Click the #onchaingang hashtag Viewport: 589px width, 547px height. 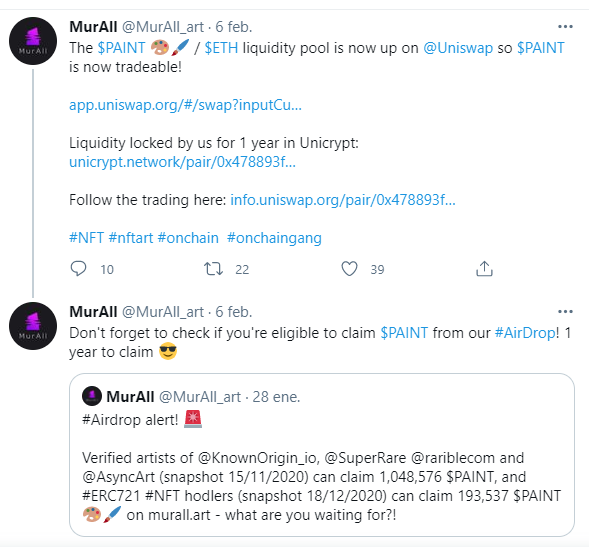coord(274,238)
